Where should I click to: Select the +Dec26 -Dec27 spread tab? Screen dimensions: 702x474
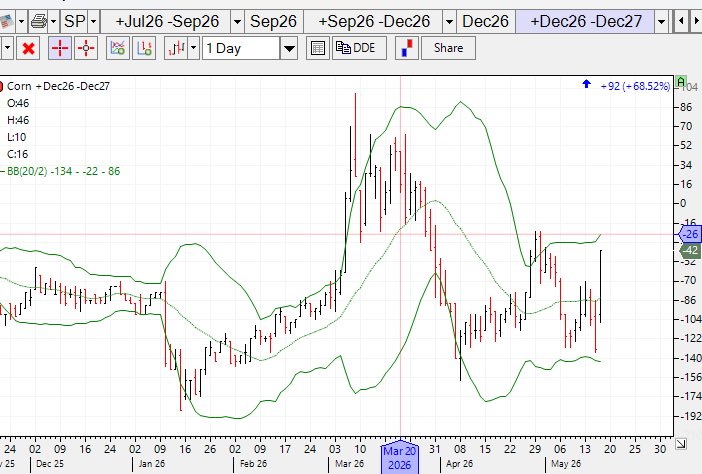(x=586, y=21)
